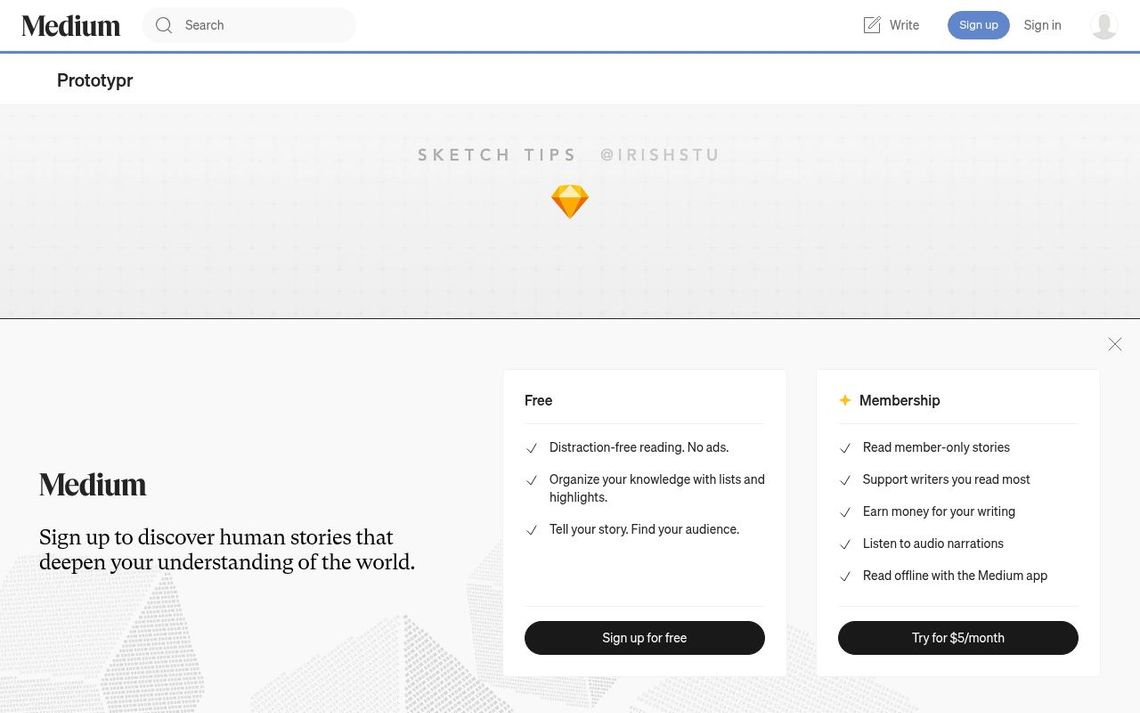Click 'Listen to audio narrations' text
Screen dimensions: 1140x713
click(933, 544)
